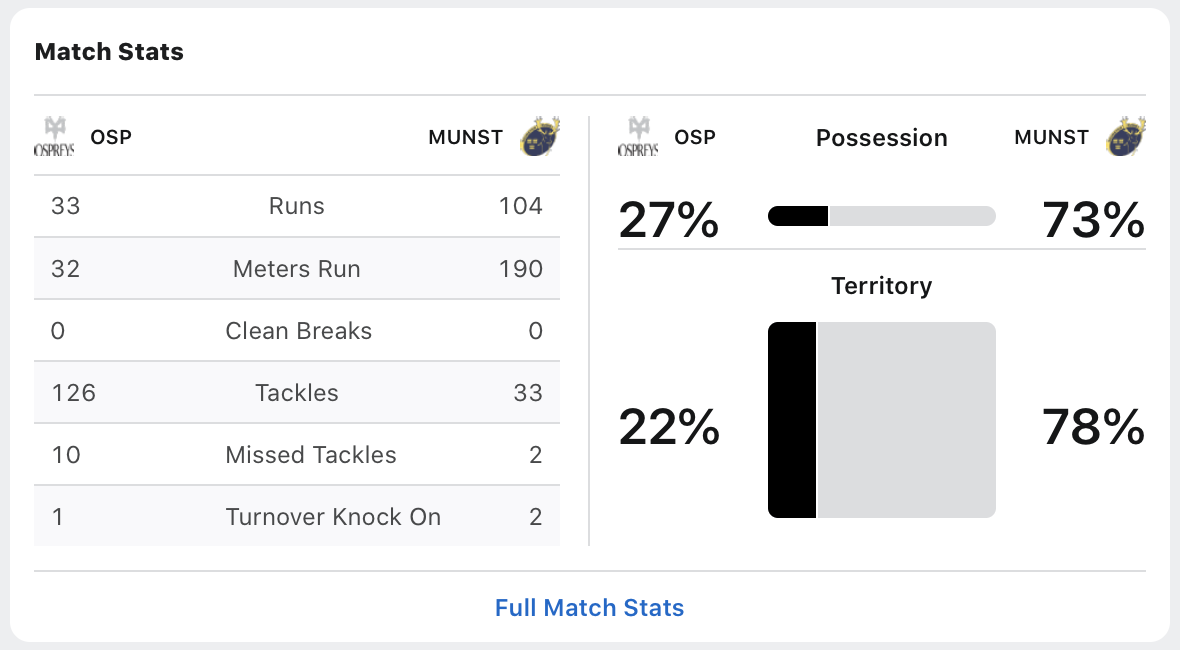Click the Ospreys logo in stats table header
Image resolution: width=1180 pixels, height=650 pixels.
[54, 137]
